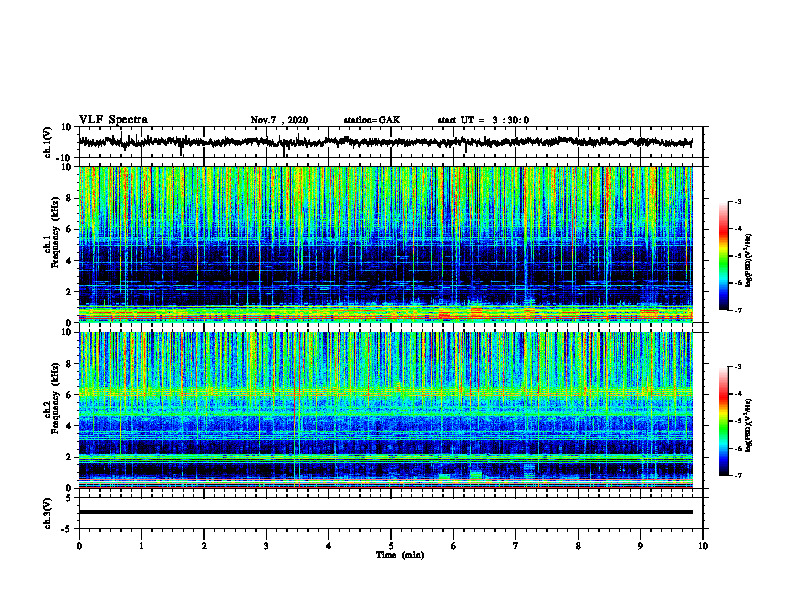Viewport: 792px width, 612px height.
Task: Select the date text 'Nov.7 , 2020'
Action: [x=279, y=120]
